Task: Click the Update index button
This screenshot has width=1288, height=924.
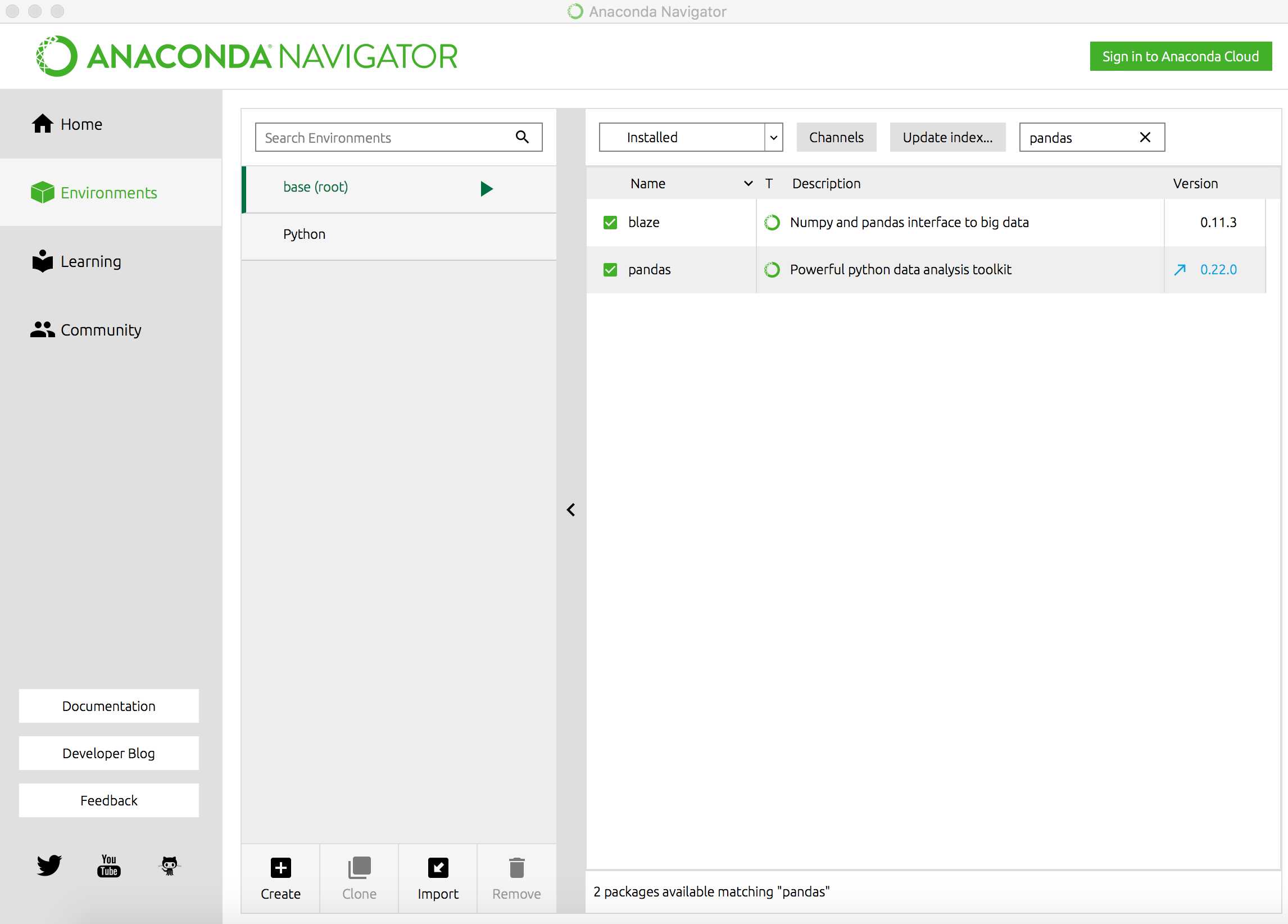Action: (947, 137)
